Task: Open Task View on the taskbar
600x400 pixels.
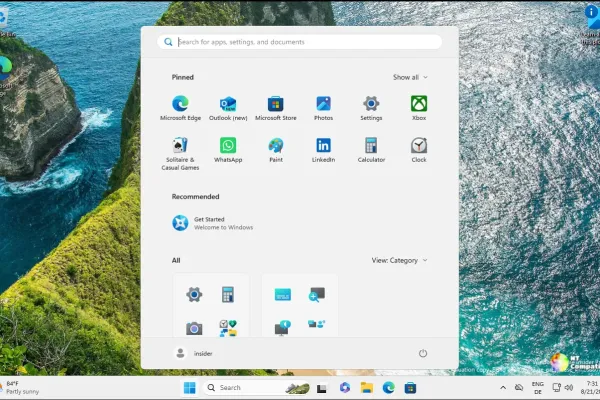Action: click(x=322, y=388)
